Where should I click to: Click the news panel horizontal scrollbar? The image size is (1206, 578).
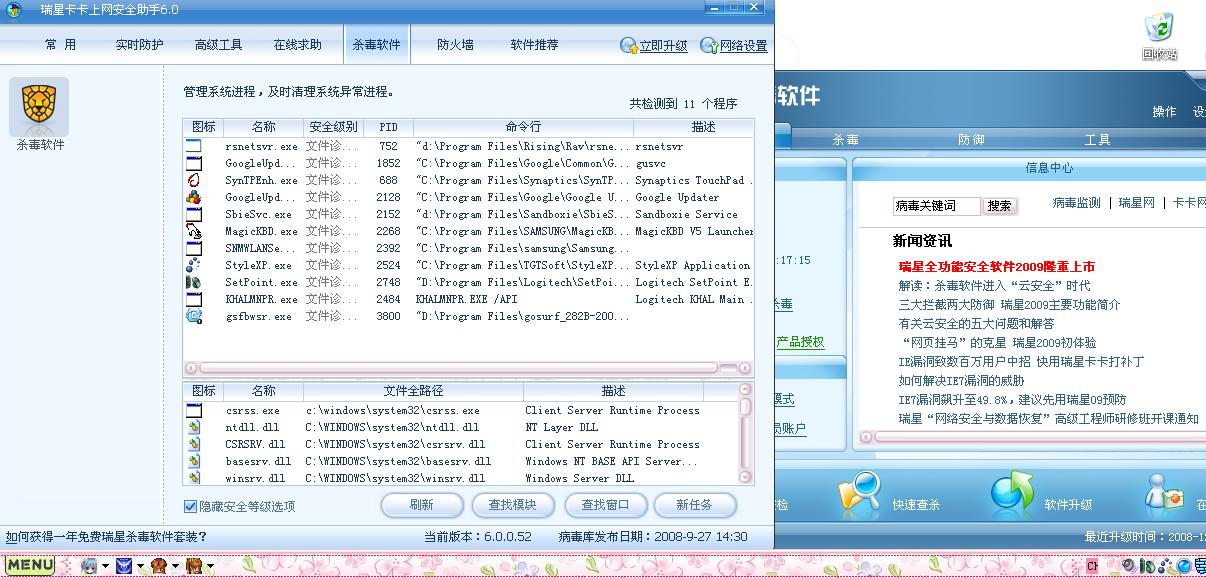(1035, 437)
